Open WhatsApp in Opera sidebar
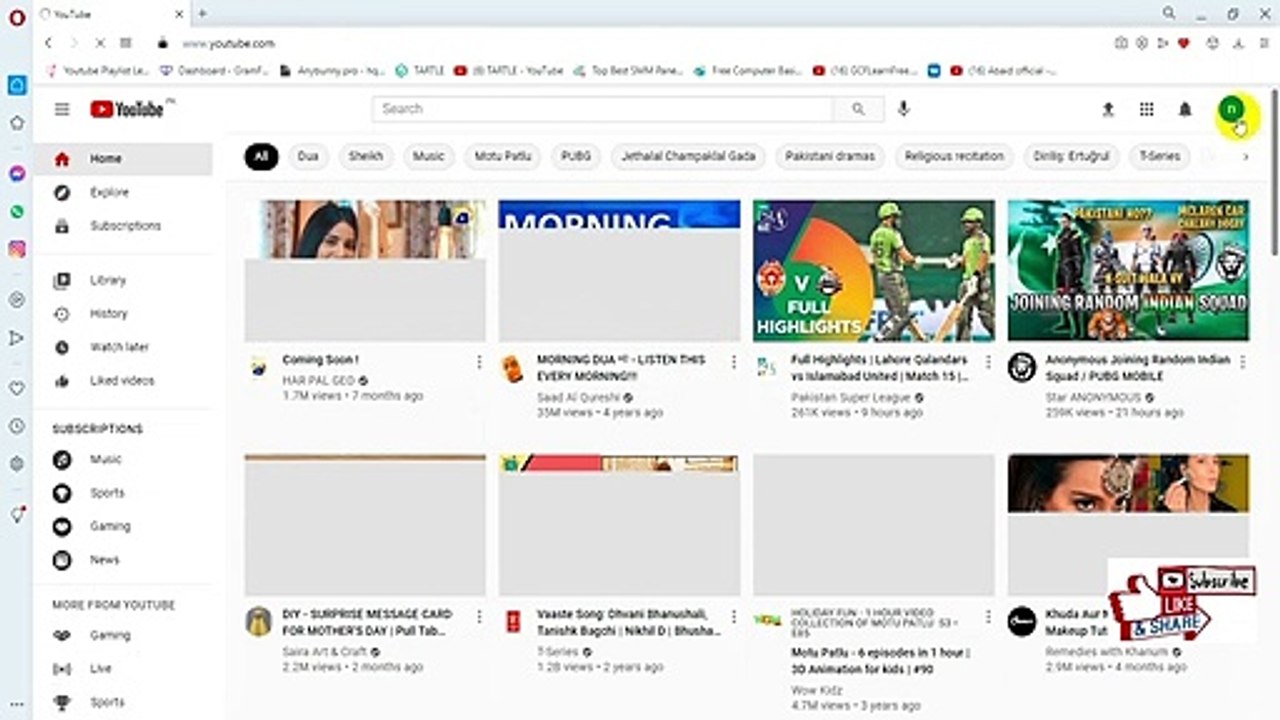 point(17,212)
